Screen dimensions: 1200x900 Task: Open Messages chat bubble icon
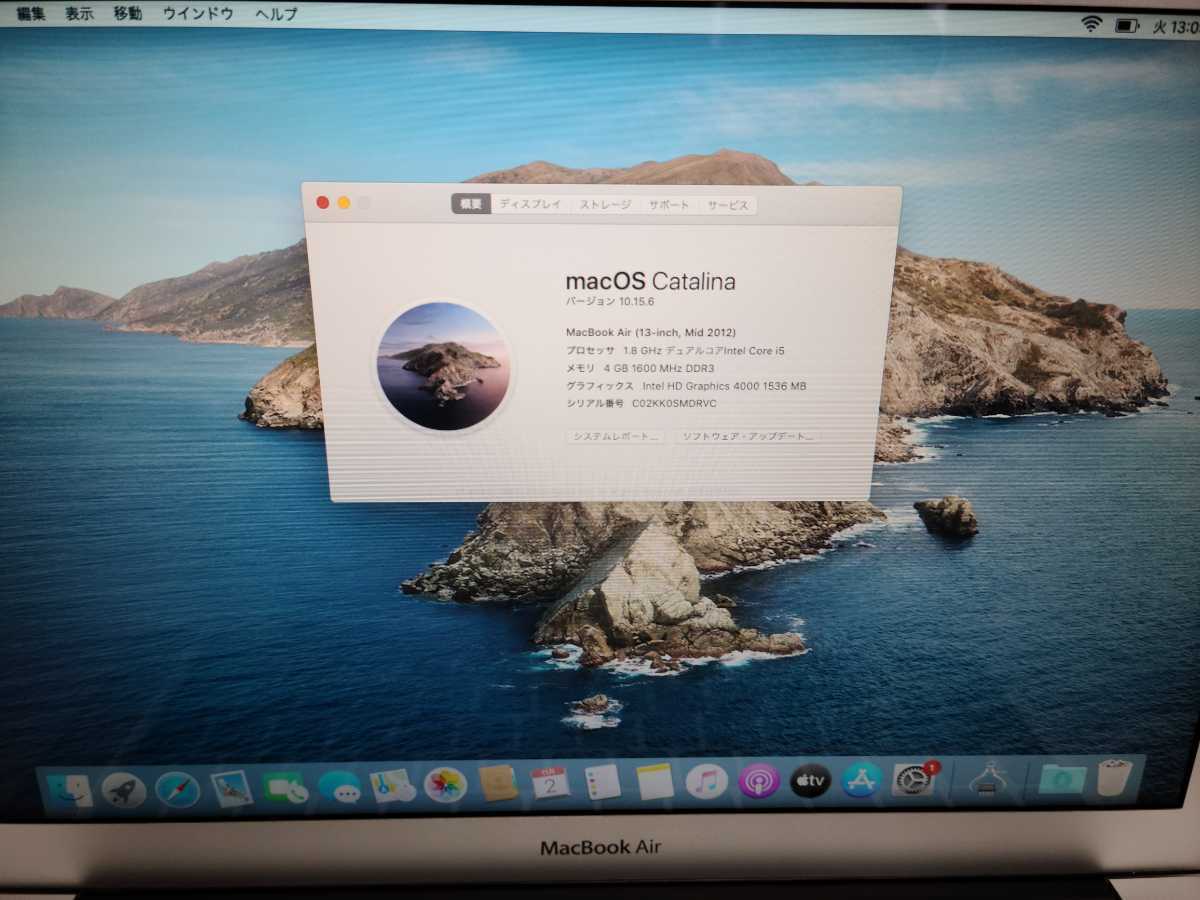point(340,788)
